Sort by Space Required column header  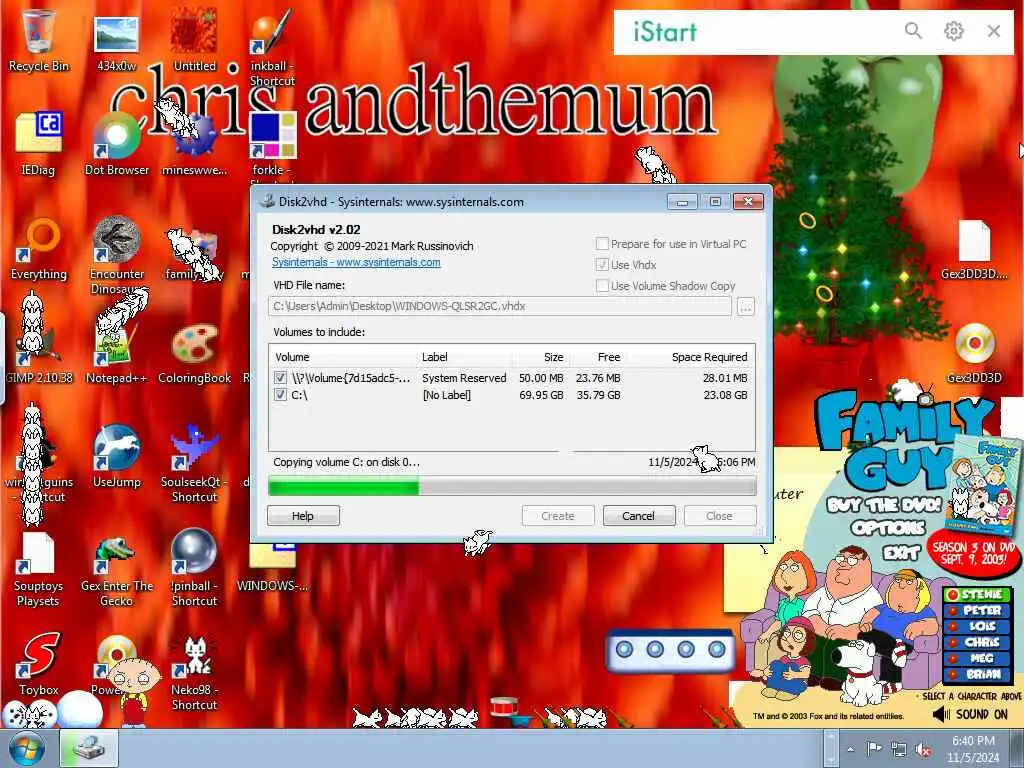[690, 357]
